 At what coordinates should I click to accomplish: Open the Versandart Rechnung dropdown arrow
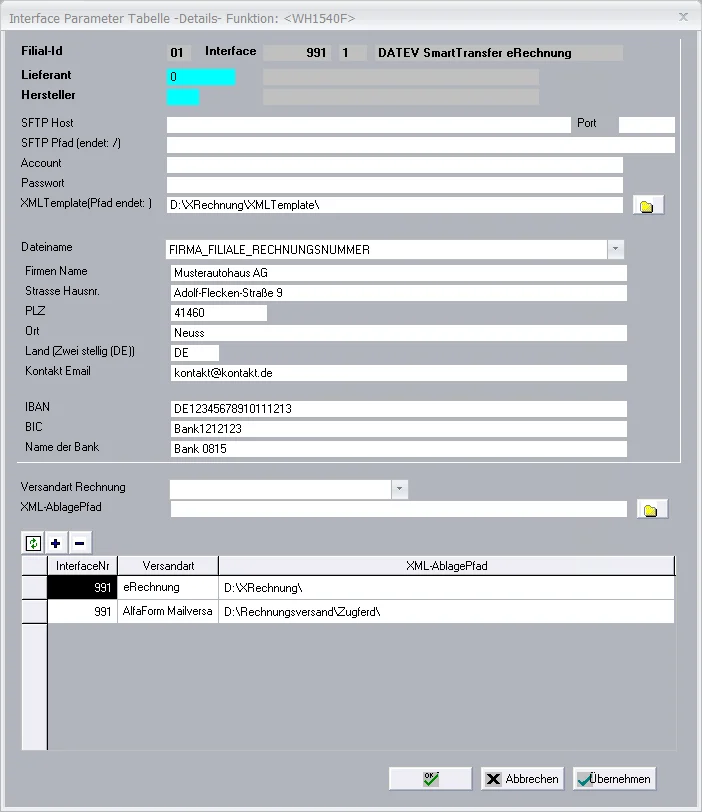399,489
